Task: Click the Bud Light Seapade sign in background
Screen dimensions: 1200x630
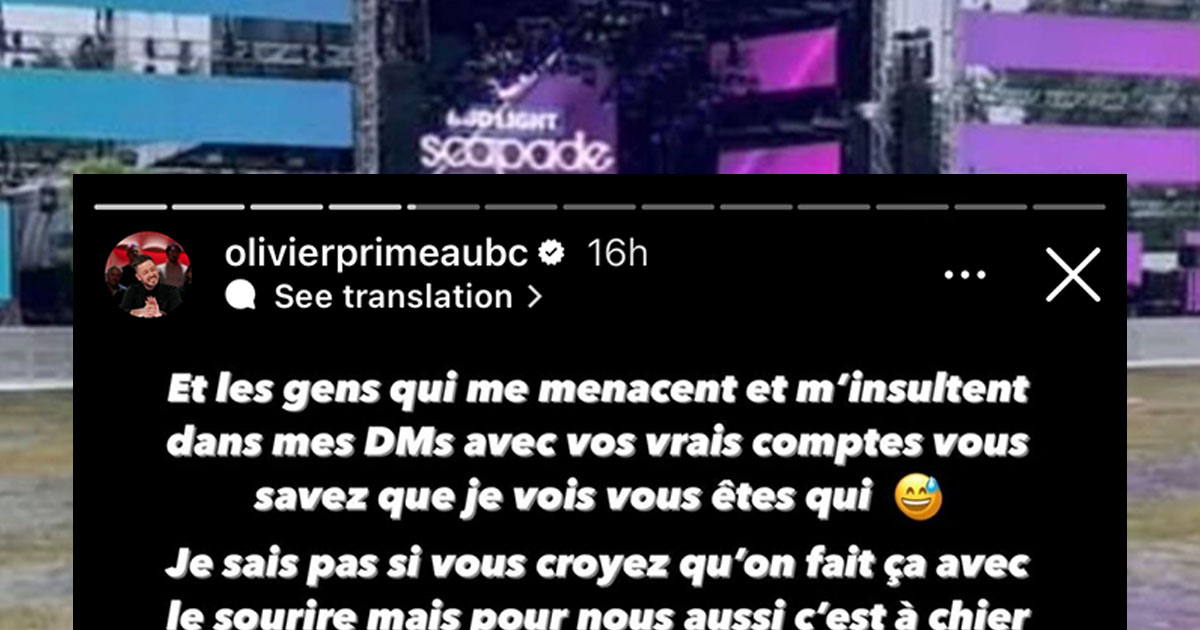Action: (x=514, y=142)
